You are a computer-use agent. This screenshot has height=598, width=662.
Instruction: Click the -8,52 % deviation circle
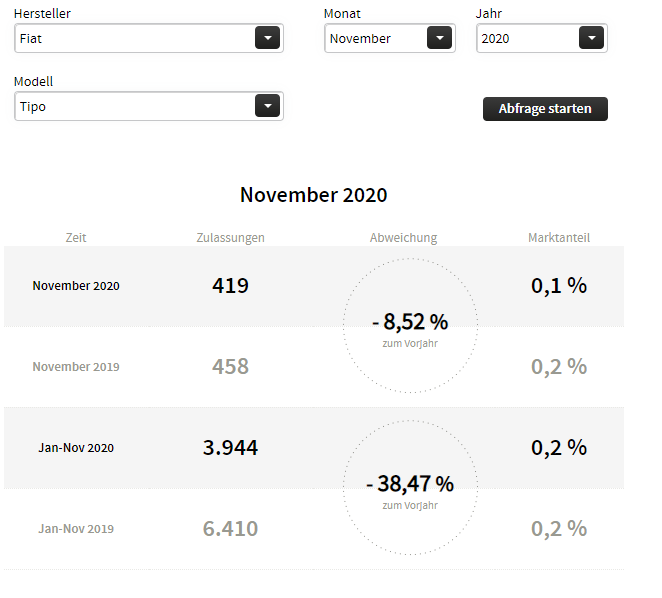410,326
